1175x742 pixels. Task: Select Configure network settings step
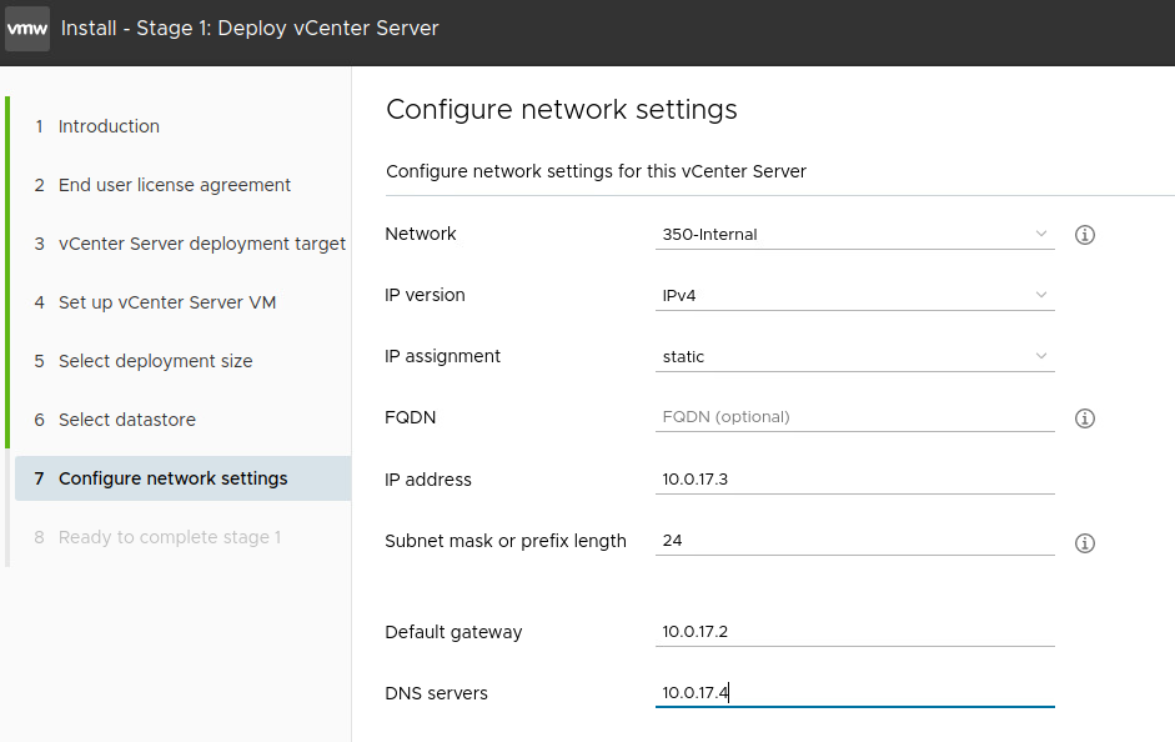(x=172, y=478)
